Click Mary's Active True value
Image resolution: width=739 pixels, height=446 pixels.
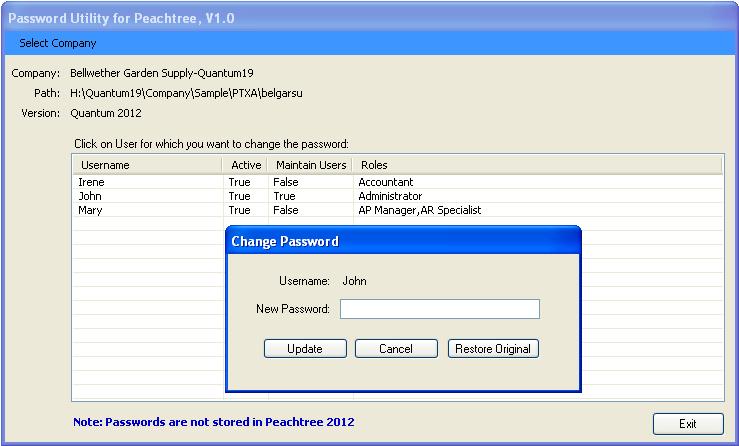(x=239, y=210)
